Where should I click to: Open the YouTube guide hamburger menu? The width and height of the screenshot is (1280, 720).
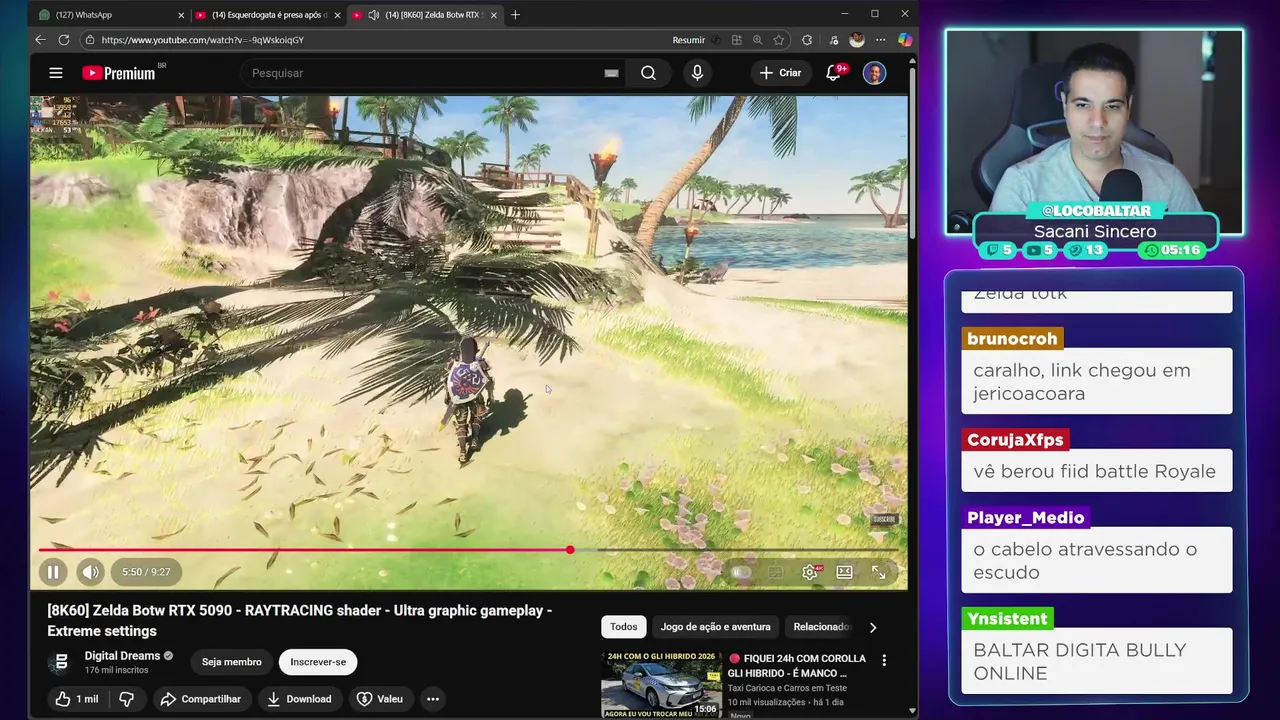pyautogui.click(x=56, y=73)
